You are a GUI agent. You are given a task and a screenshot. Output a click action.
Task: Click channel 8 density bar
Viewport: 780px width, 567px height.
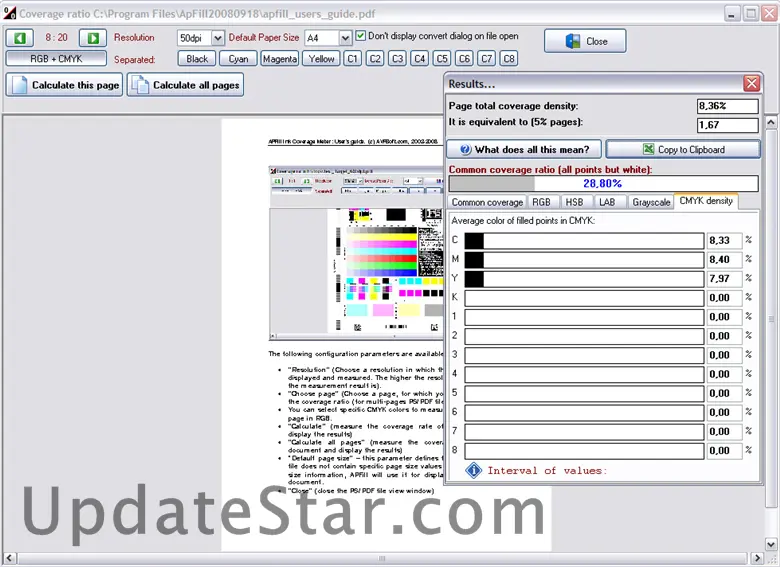pos(585,451)
